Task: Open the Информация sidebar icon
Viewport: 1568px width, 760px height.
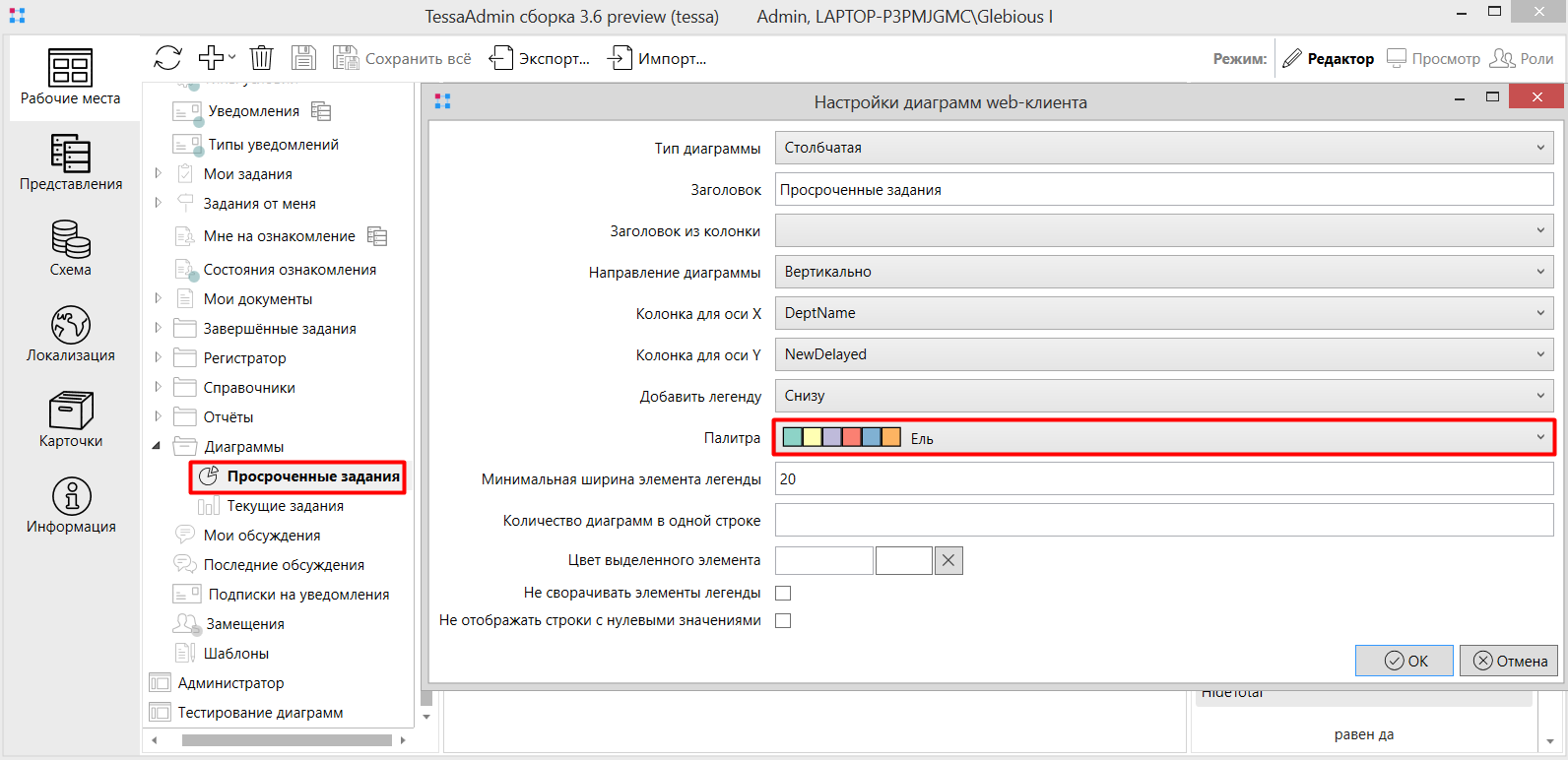Action: click(x=71, y=496)
